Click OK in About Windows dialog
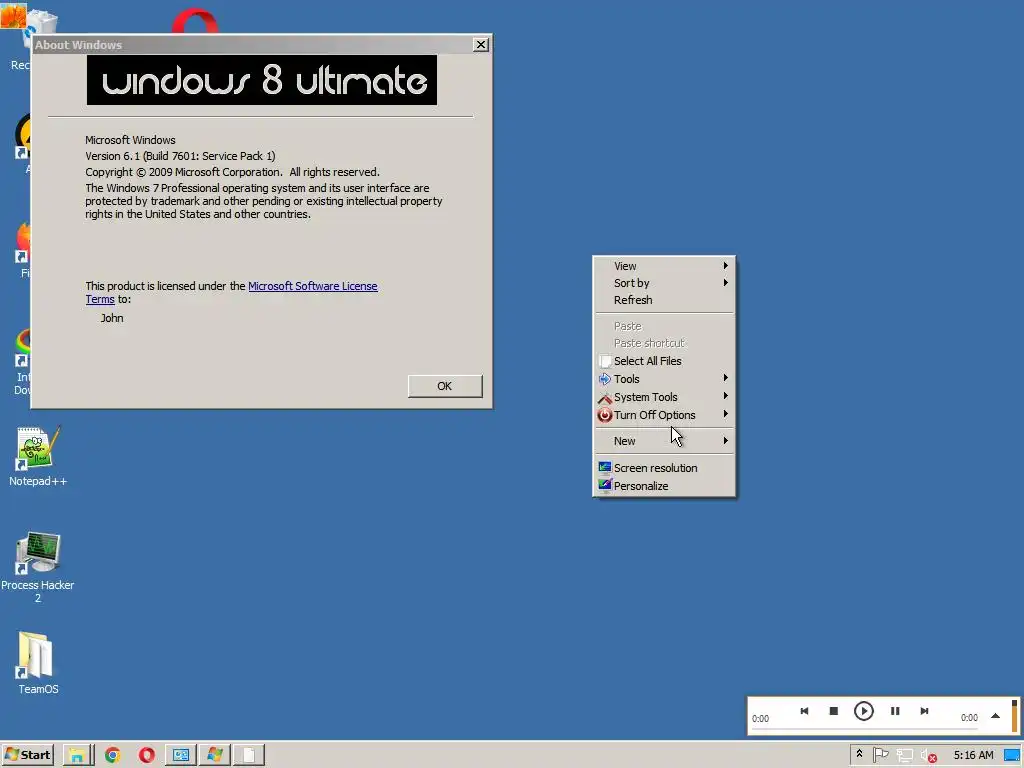This screenshot has width=1024, height=768. 445,386
